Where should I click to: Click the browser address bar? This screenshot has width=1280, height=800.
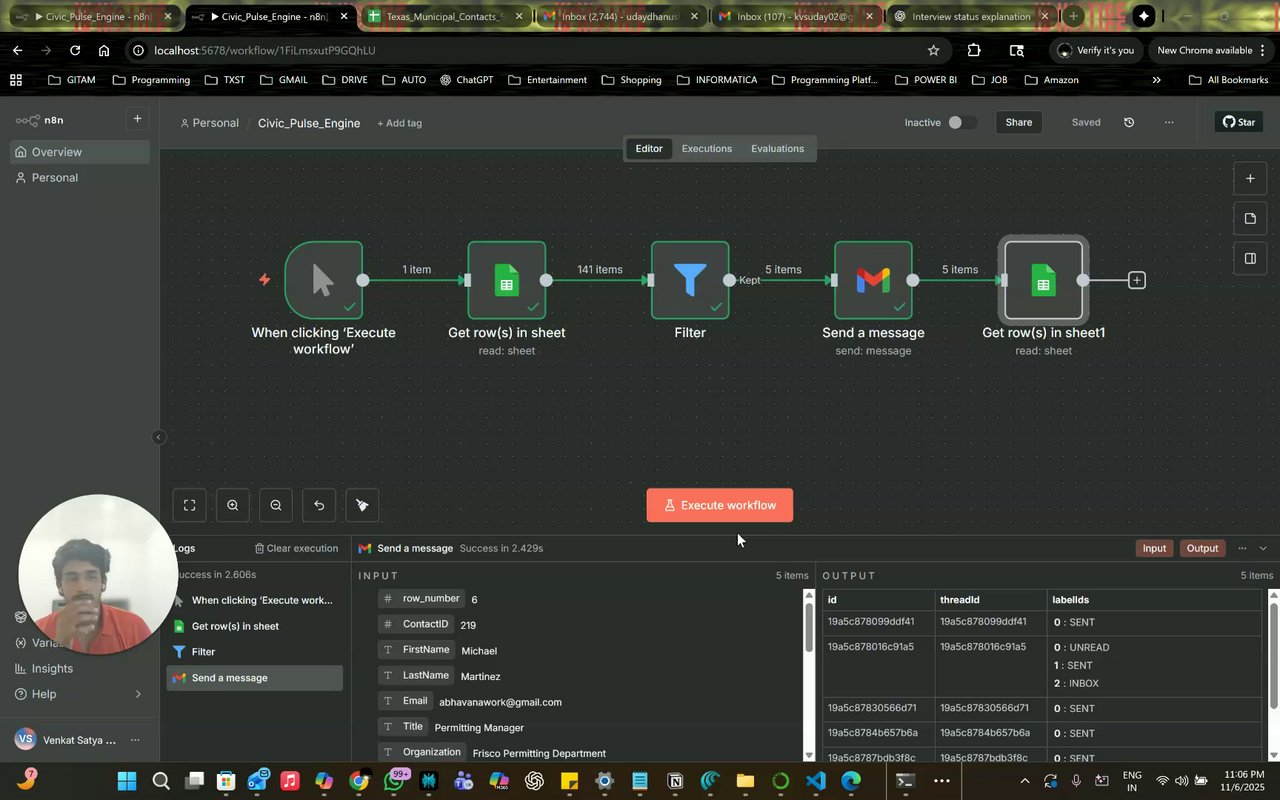click(x=530, y=50)
